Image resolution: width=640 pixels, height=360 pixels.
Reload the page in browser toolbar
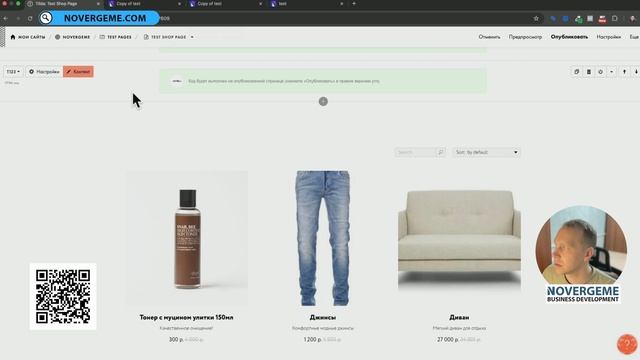click(x=30, y=18)
